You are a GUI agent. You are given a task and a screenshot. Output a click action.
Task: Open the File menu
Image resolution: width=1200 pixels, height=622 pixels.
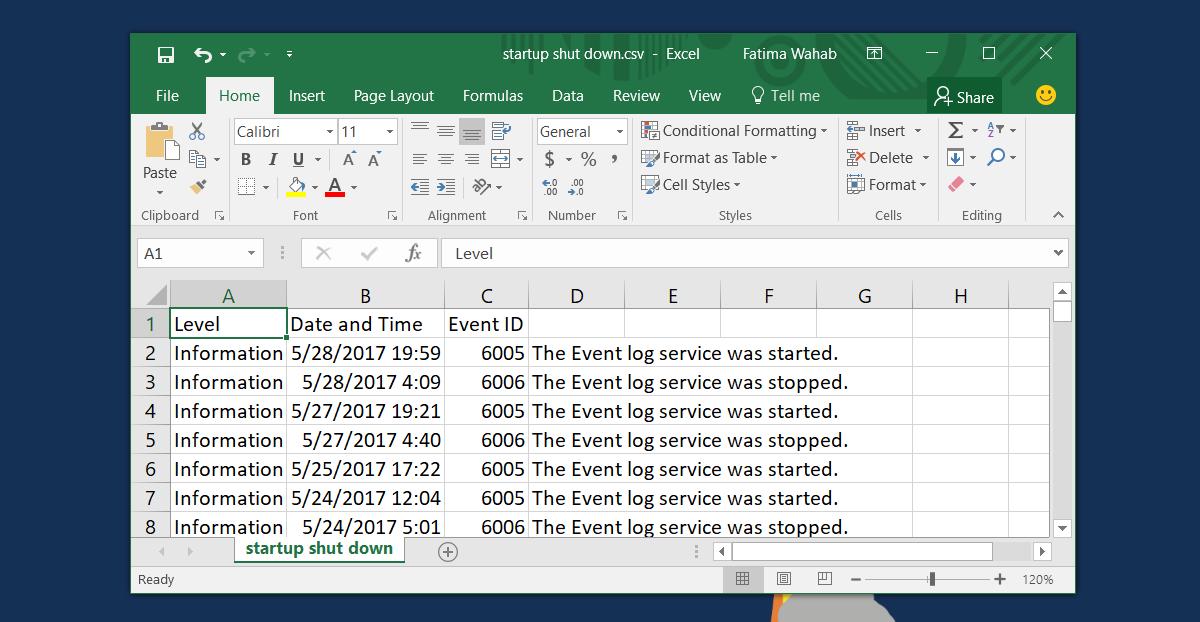[x=167, y=96]
